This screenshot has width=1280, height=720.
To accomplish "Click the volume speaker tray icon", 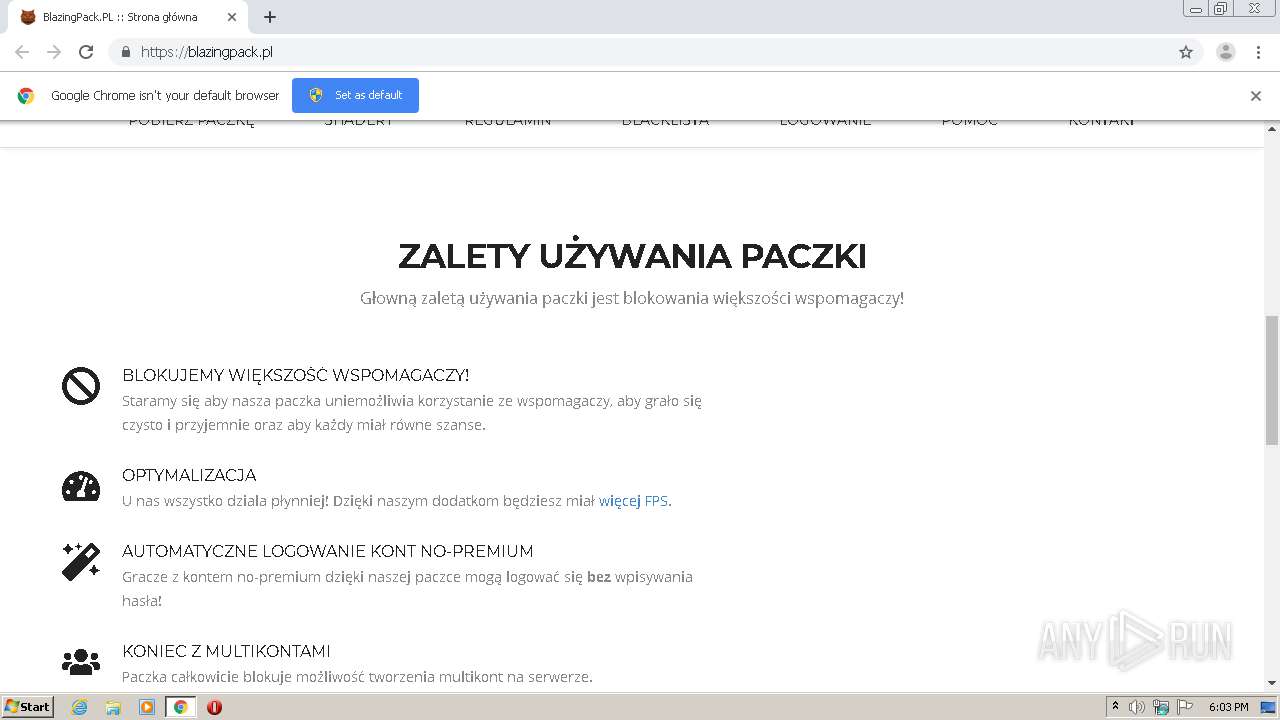I will [1137, 707].
